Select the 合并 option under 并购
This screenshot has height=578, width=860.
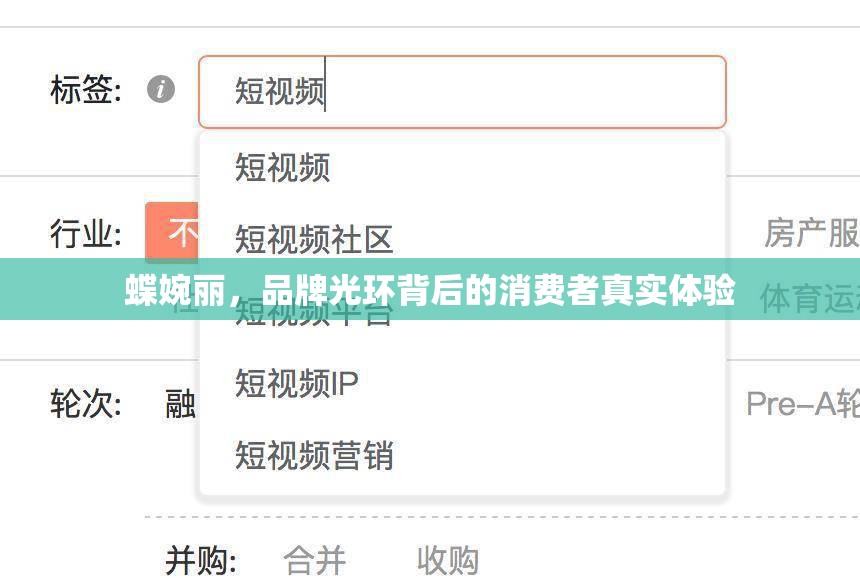click(314, 560)
